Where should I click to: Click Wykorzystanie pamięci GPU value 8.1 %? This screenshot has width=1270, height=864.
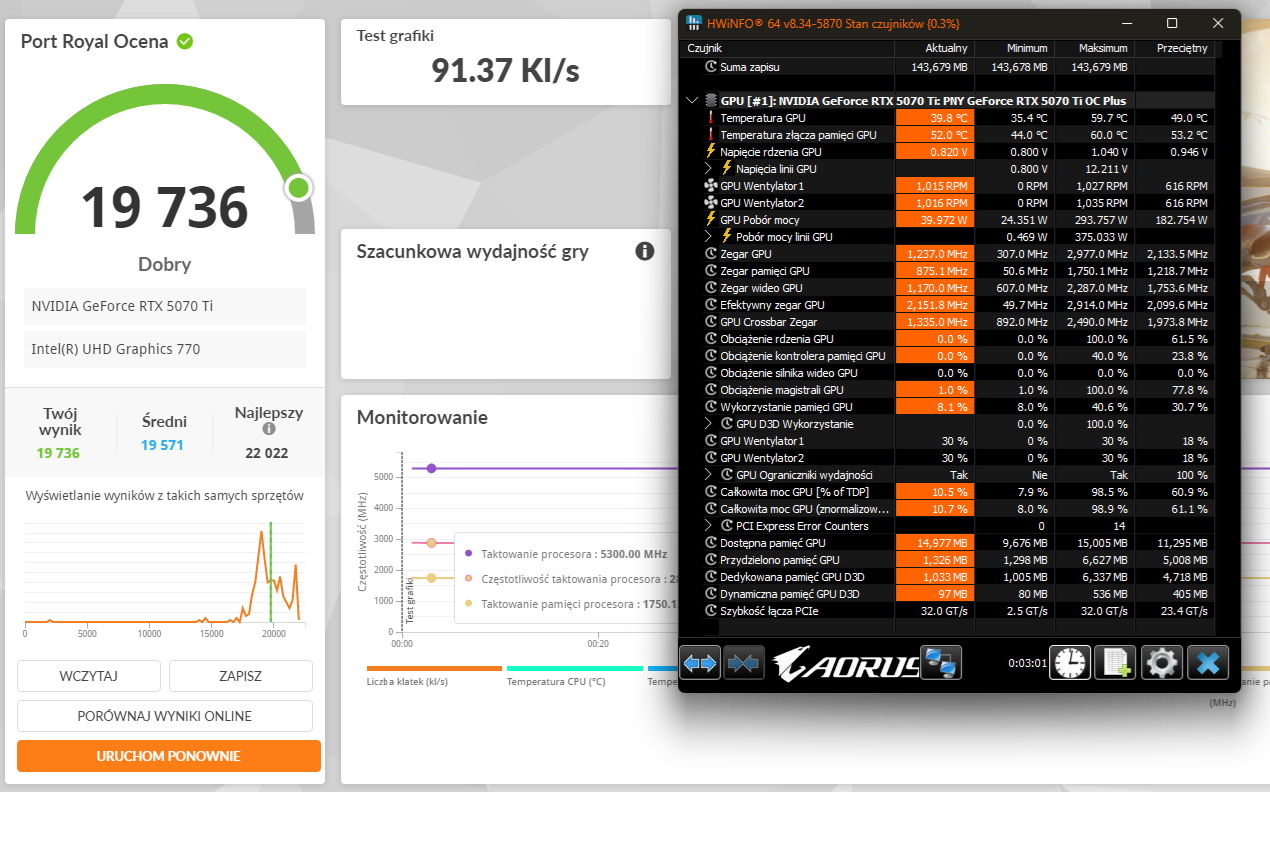pyautogui.click(x=934, y=407)
